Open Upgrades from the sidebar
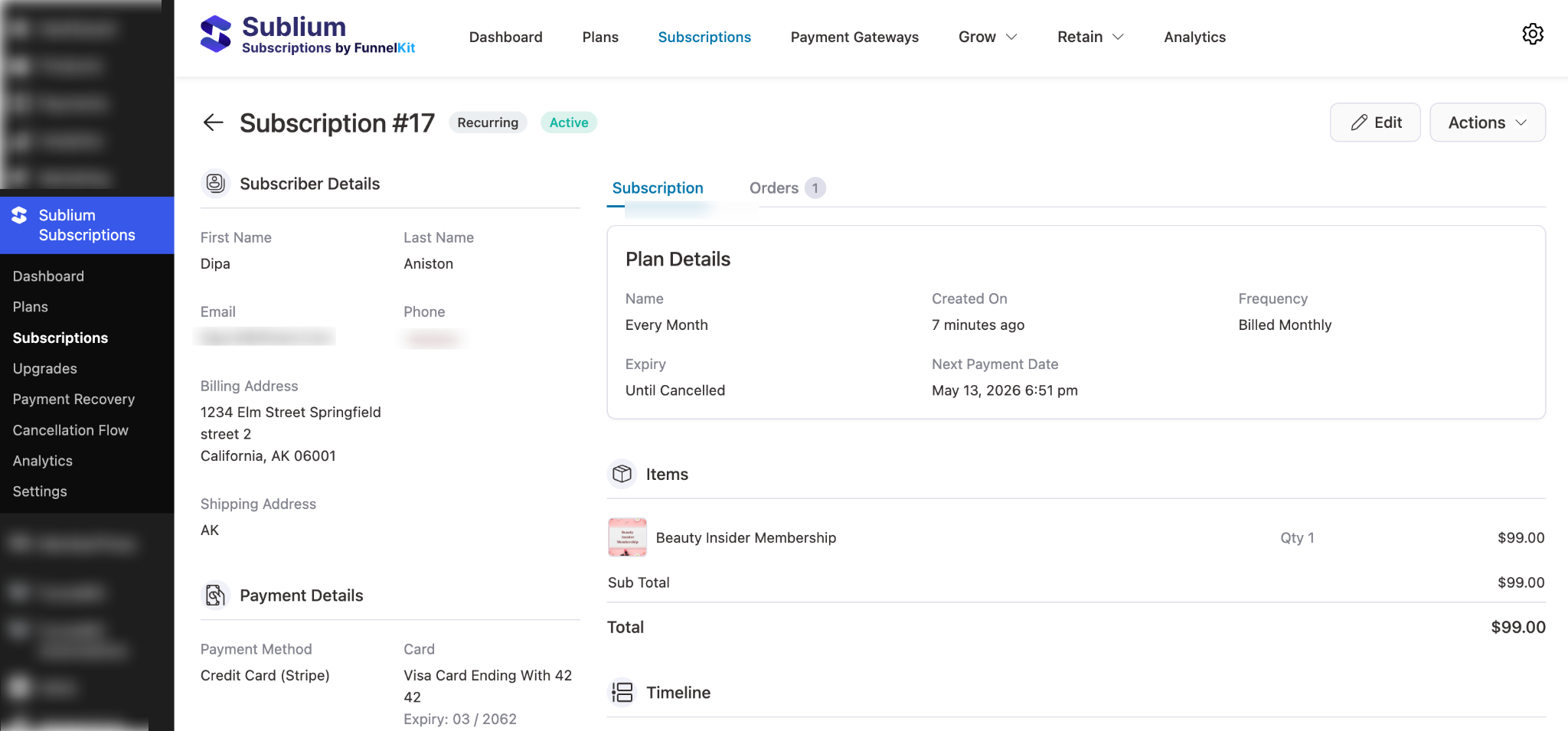Screen dimensions: 1568x731 (44, 368)
